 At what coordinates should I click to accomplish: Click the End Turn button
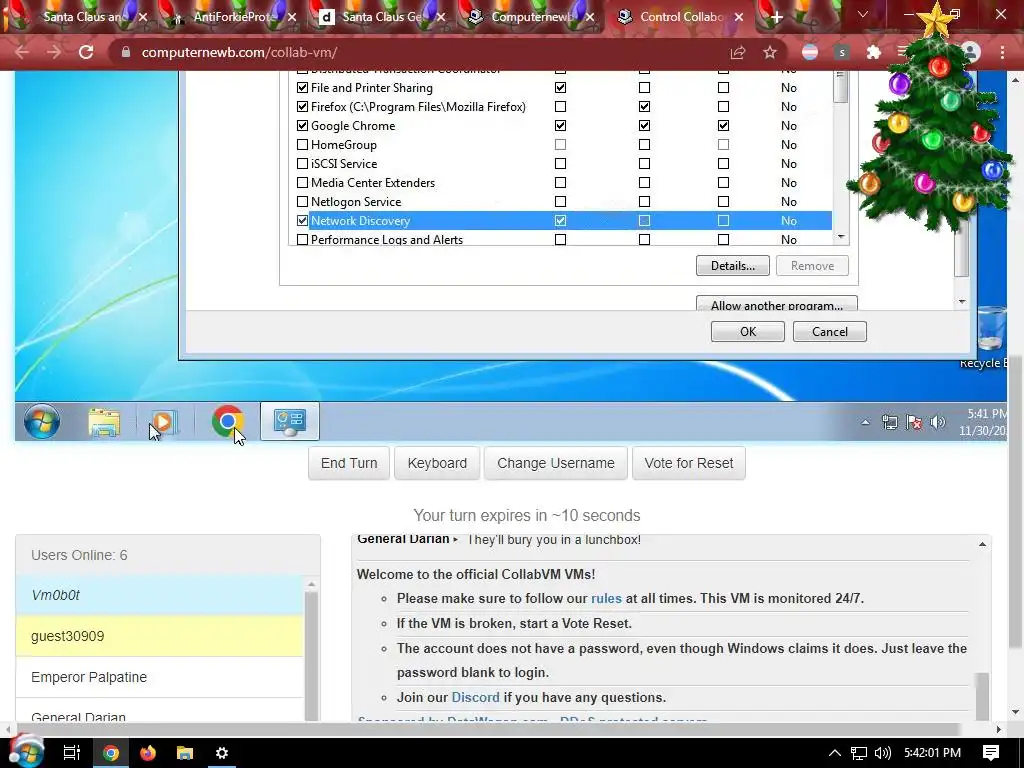[349, 463]
